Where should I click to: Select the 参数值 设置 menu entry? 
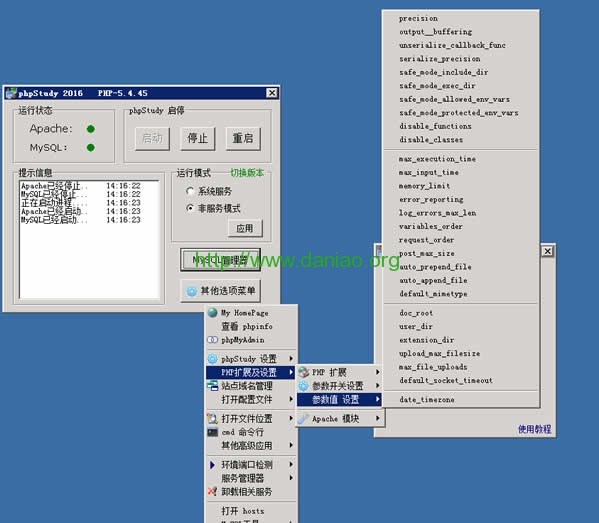[x=339, y=400]
